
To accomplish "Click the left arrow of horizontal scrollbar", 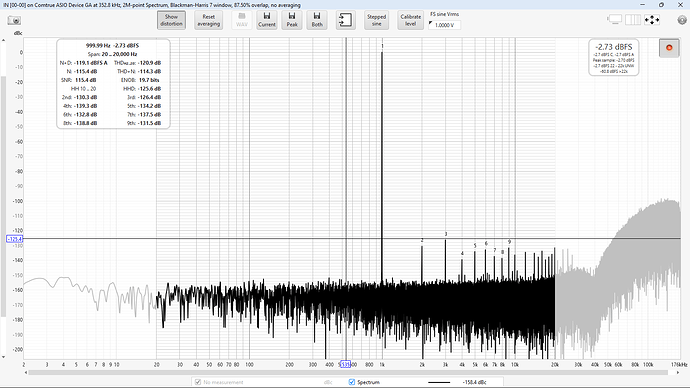I will [x=26, y=373].
